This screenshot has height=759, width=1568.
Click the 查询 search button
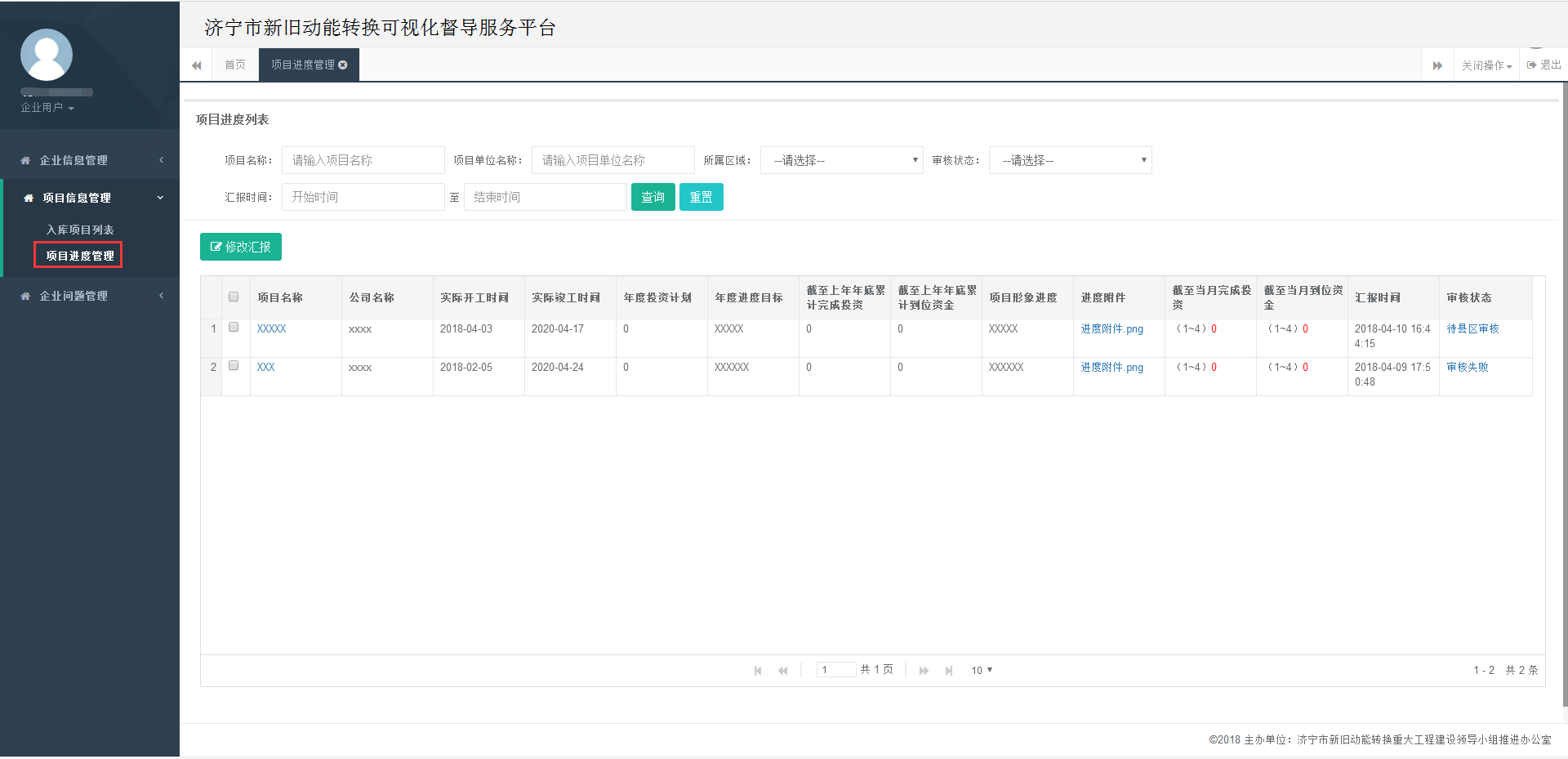click(653, 196)
